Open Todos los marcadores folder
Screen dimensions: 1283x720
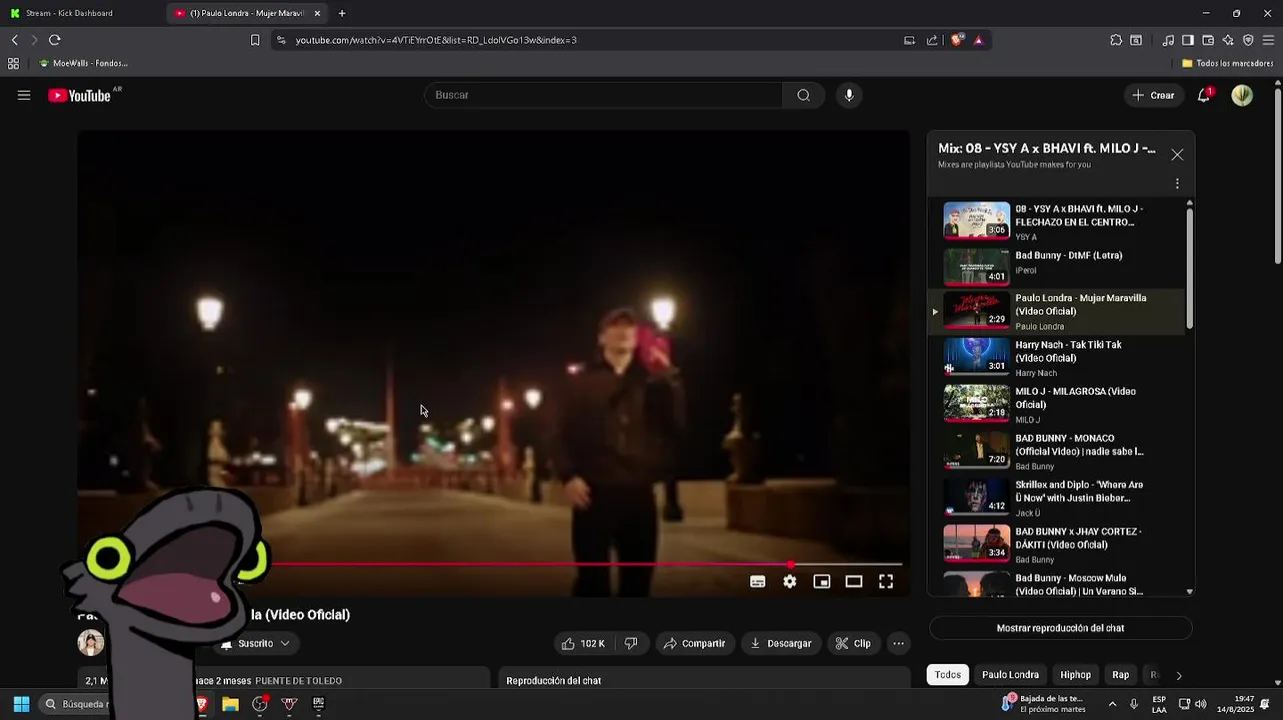point(1227,63)
